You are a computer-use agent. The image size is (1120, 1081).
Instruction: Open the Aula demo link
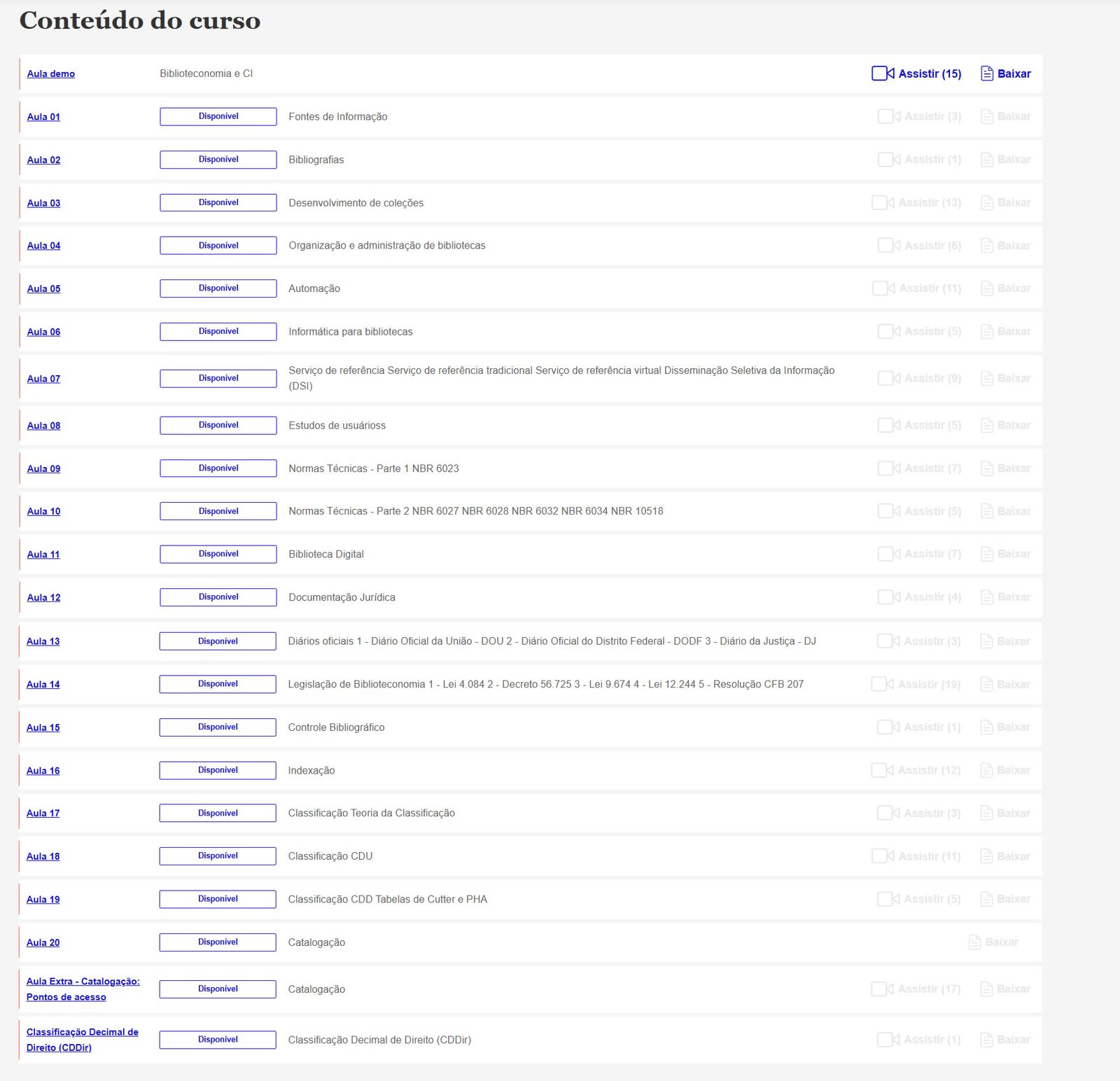[x=50, y=74]
